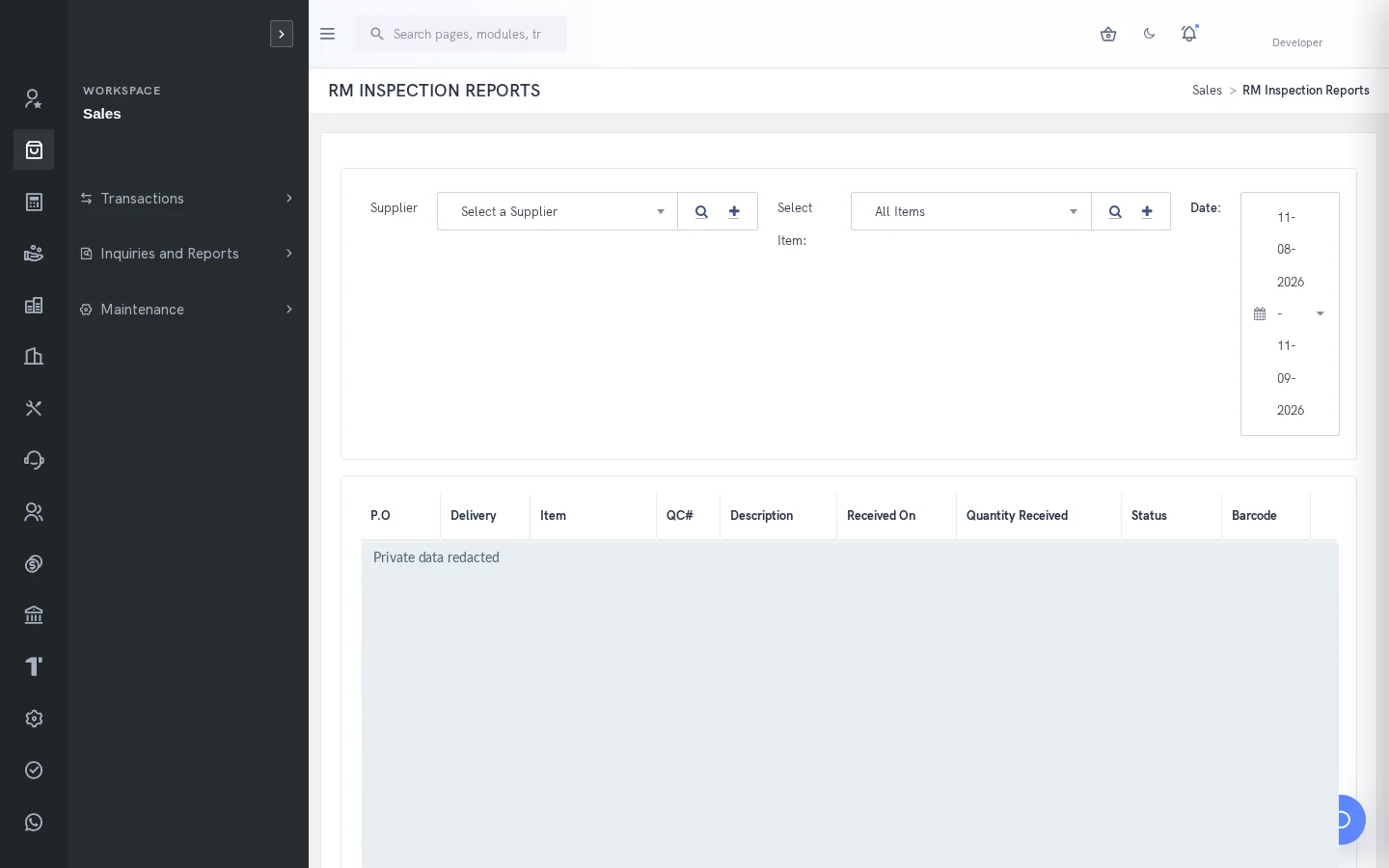This screenshot has width=1389, height=868.
Task: Search suppliers with magnifier button
Action: [x=701, y=212]
